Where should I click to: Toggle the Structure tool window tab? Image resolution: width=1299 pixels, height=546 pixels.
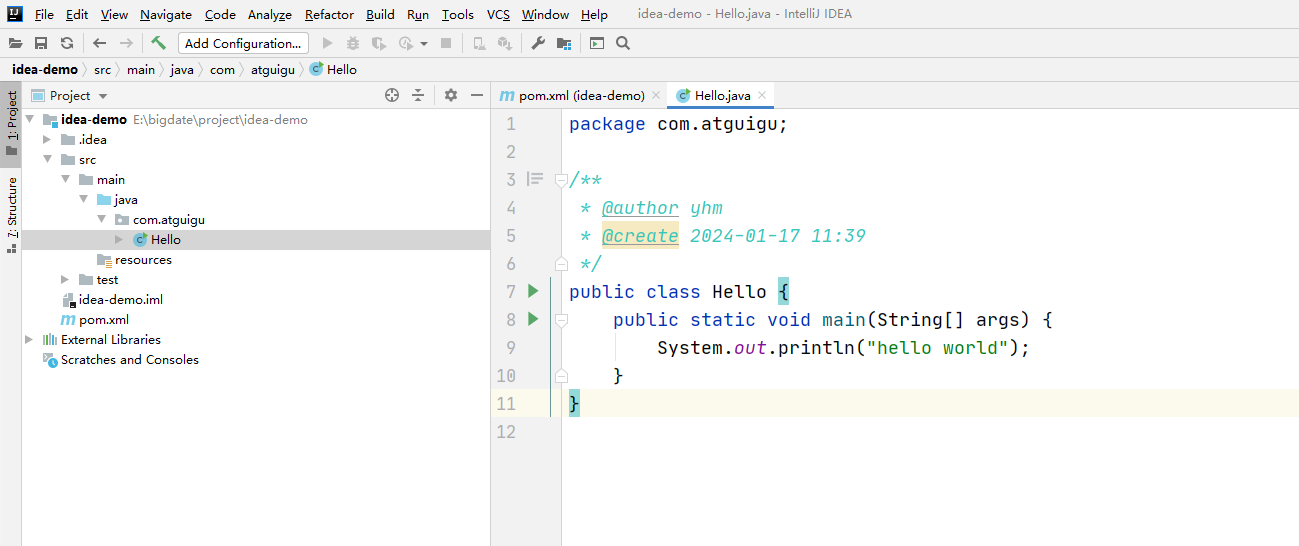tap(12, 212)
